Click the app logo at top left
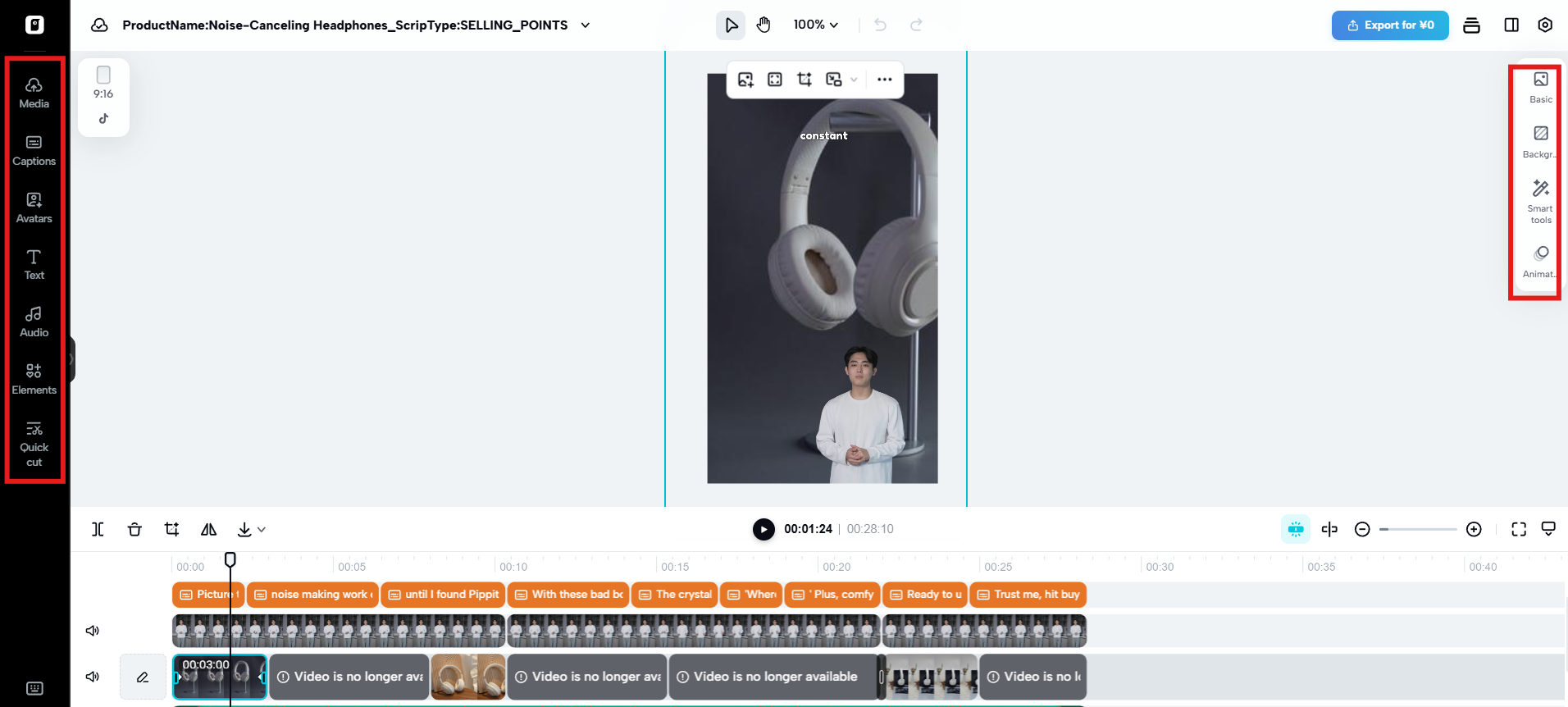1568x707 pixels. point(34,25)
